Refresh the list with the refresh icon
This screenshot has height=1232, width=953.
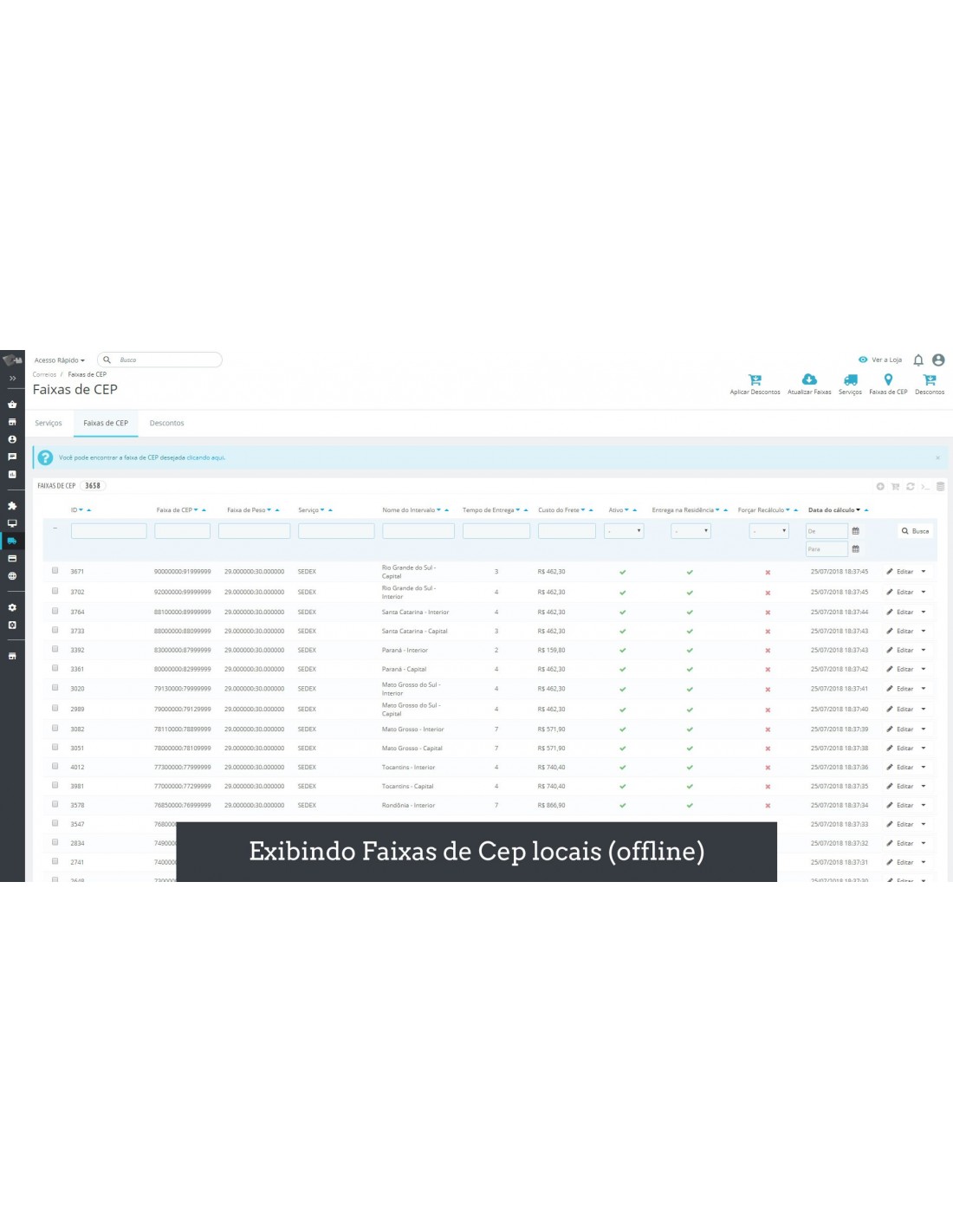tap(910, 486)
